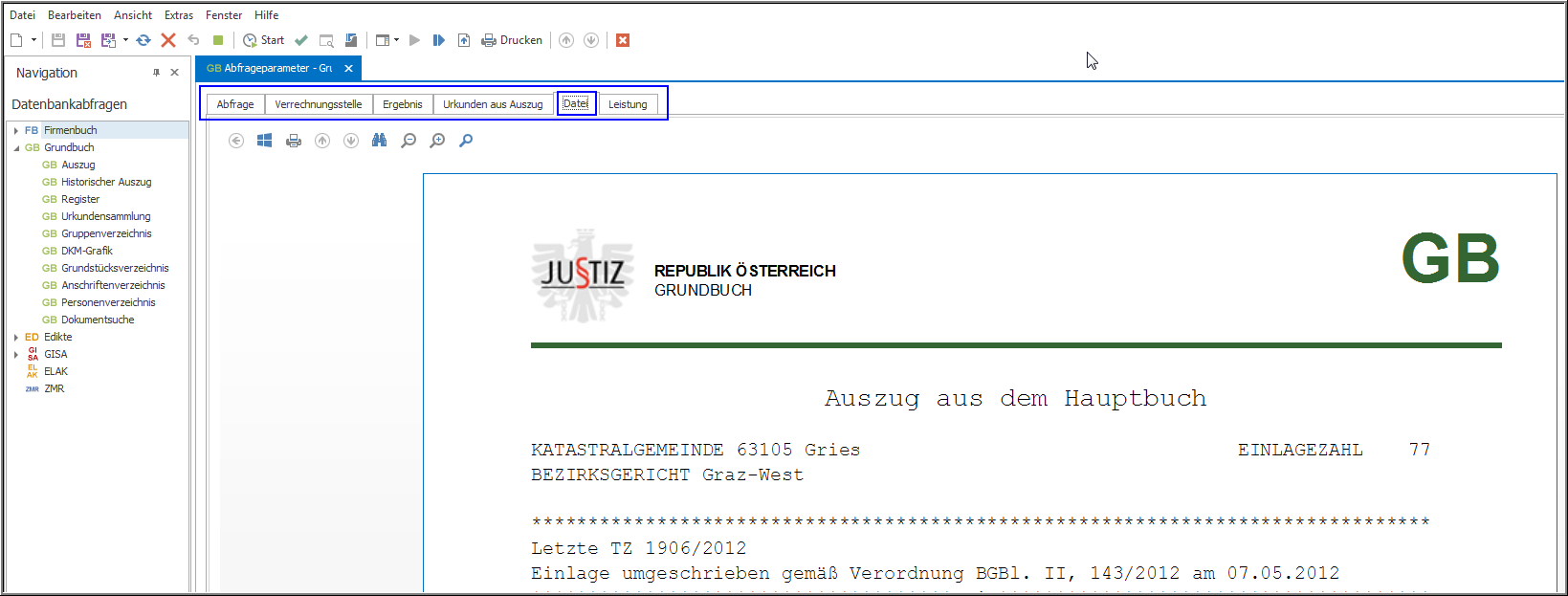Pin the Navigation panel
Screen dimensions: 1568x596
(157, 73)
